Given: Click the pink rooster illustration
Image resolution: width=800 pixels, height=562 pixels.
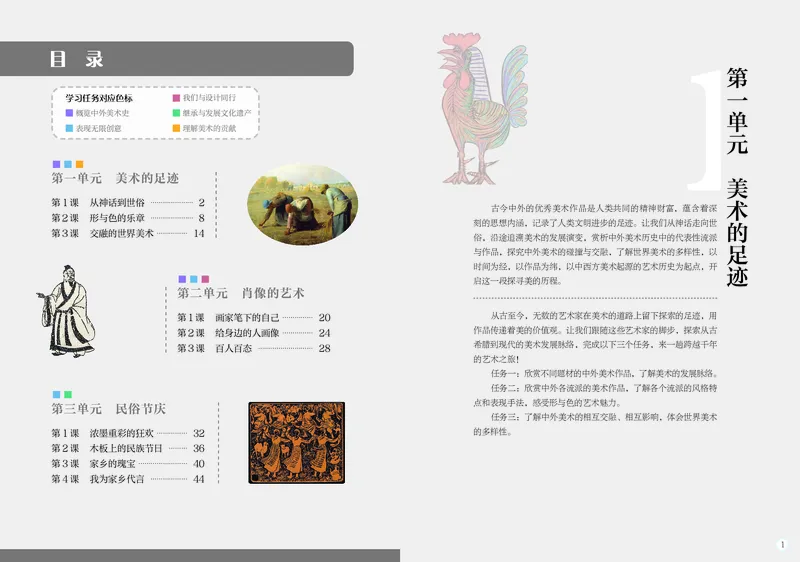Looking at the screenshot, I should [x=482, y=108].
